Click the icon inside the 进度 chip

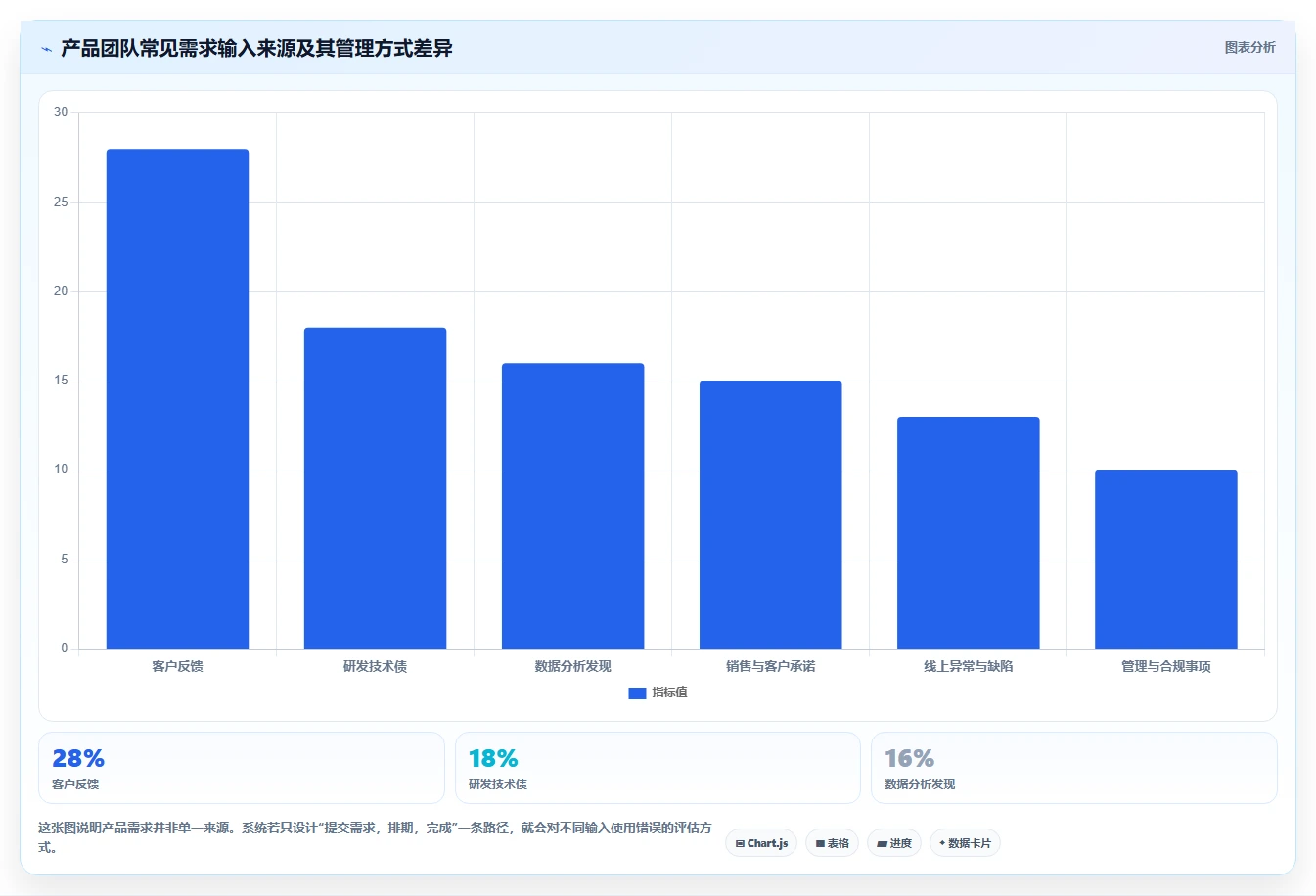[882, 844]
